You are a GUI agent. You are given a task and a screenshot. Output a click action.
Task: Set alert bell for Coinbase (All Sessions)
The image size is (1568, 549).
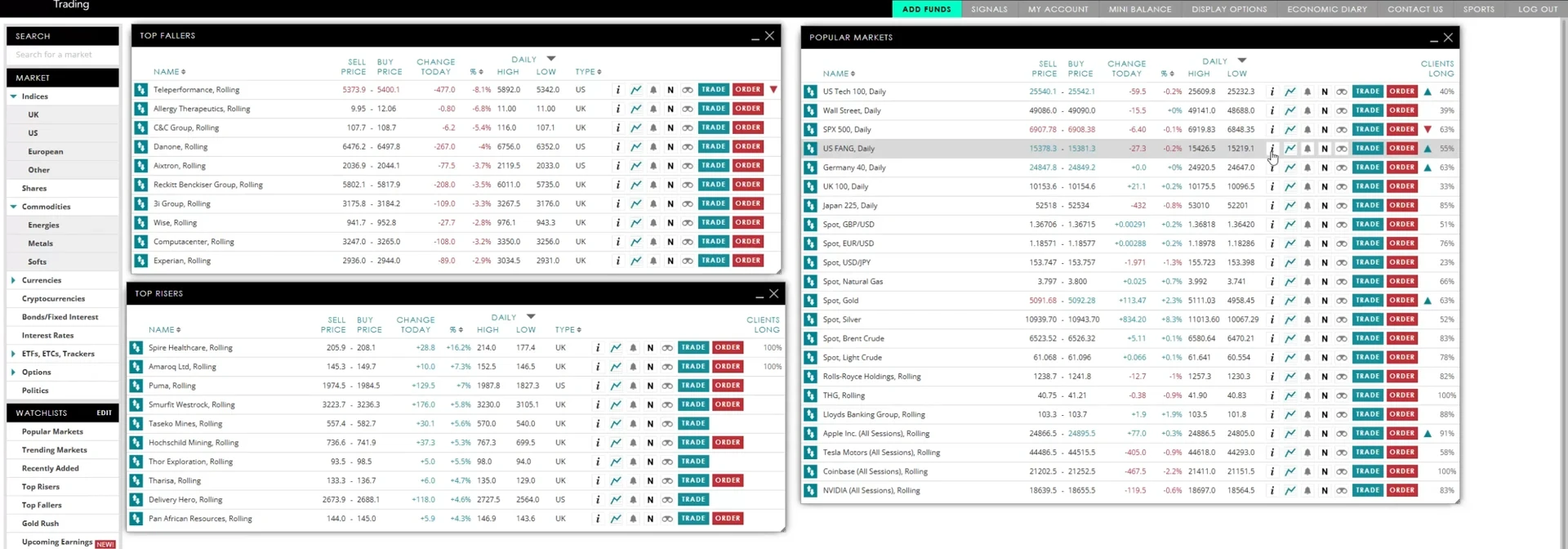coord(1307,471)
